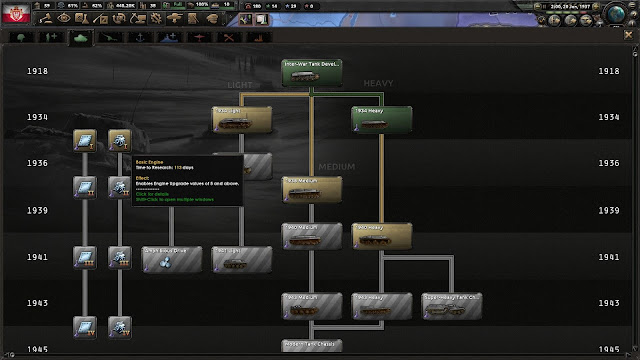Switch to the ship-plus naval research tab
Viewport: 640px width, 360px height.
[169, 38]
